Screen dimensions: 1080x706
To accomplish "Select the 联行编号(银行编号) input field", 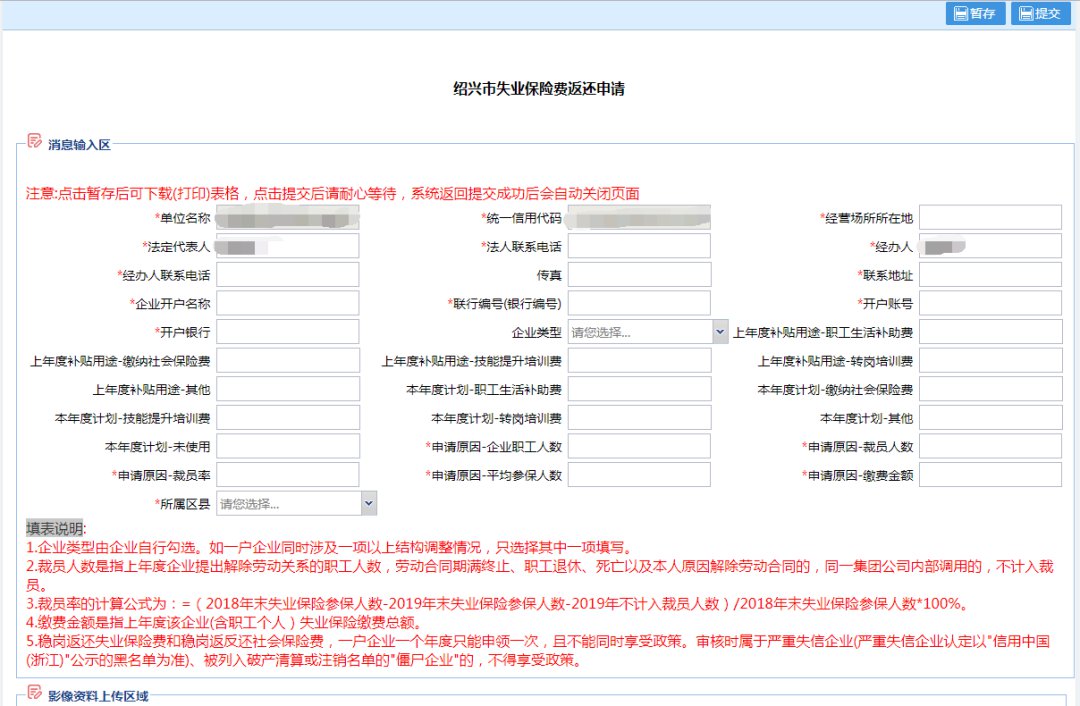I will click(x=639, y=303).
